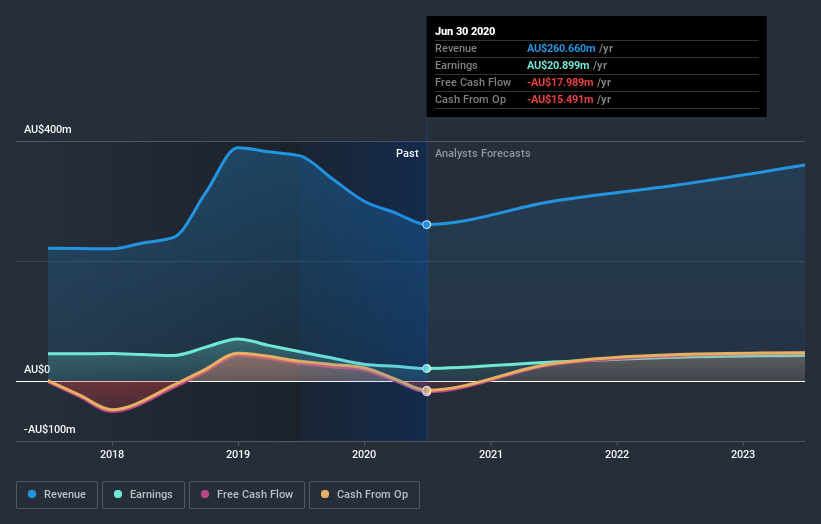Viewport: 821px width, 524px height.
Task: Click the Jun 30 2020 tooltip date
Action: click(x=465, y=31)
